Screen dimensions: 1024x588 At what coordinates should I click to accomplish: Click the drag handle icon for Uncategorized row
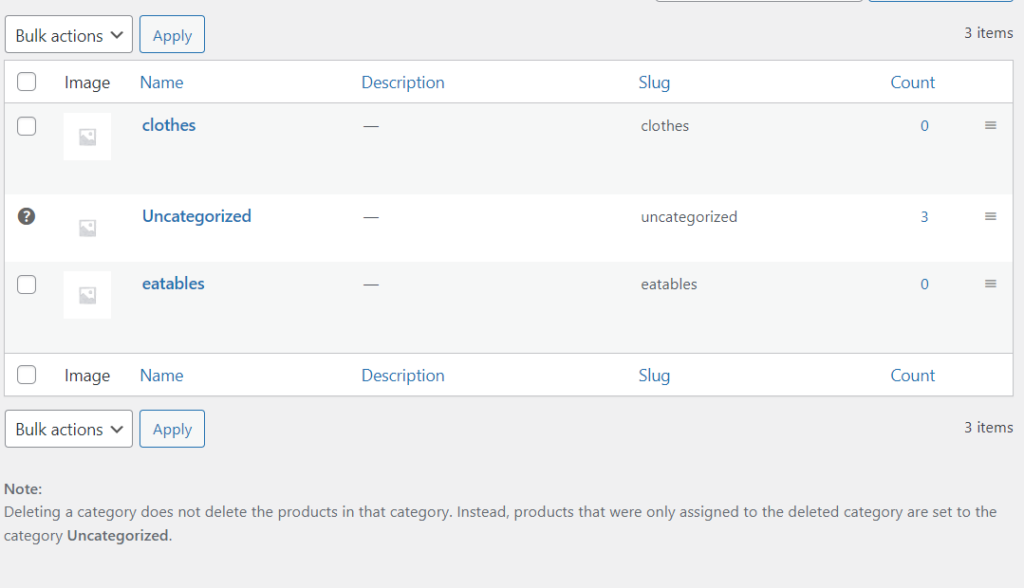point(990,217)
